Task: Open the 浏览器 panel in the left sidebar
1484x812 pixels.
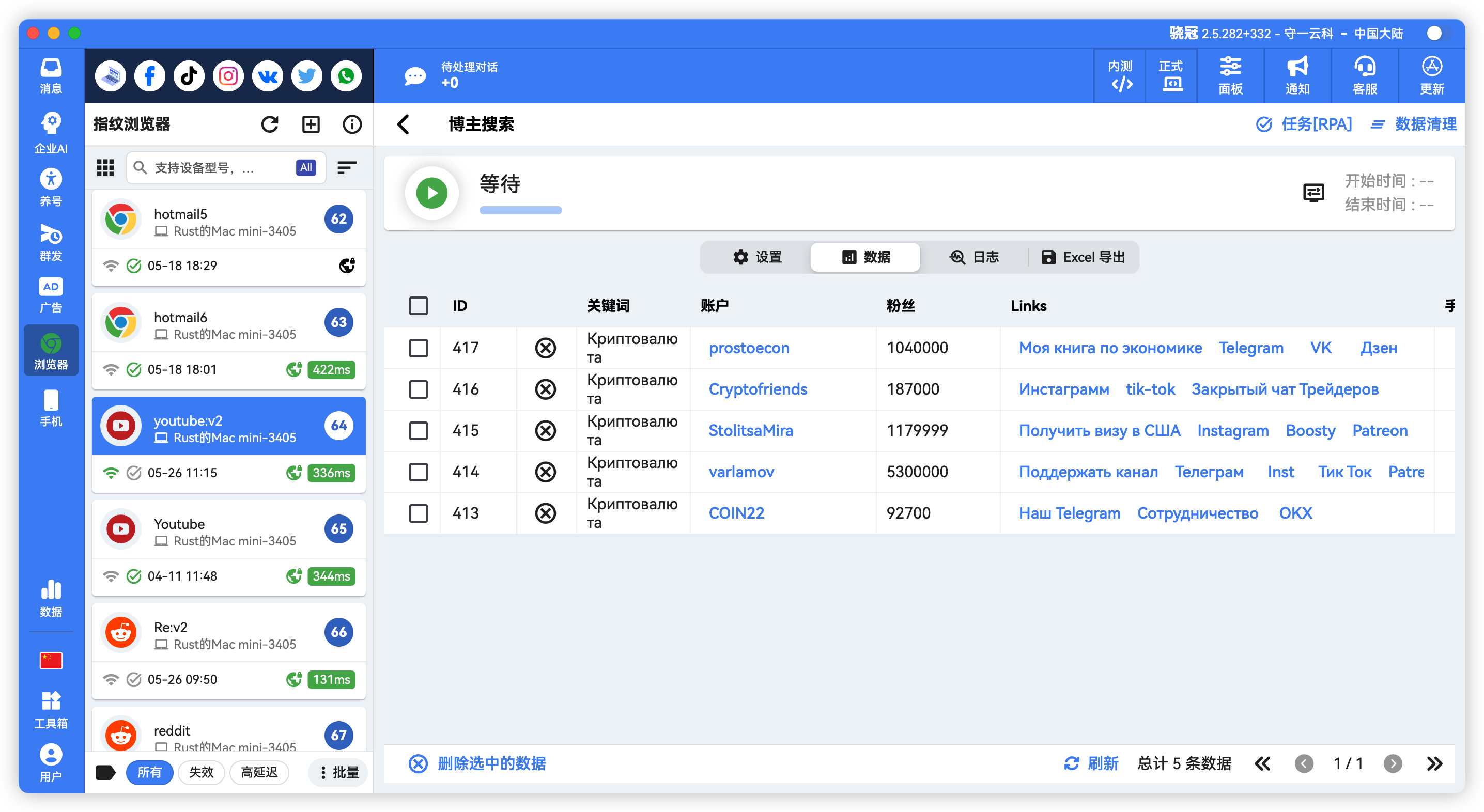Action: (51, 350)
